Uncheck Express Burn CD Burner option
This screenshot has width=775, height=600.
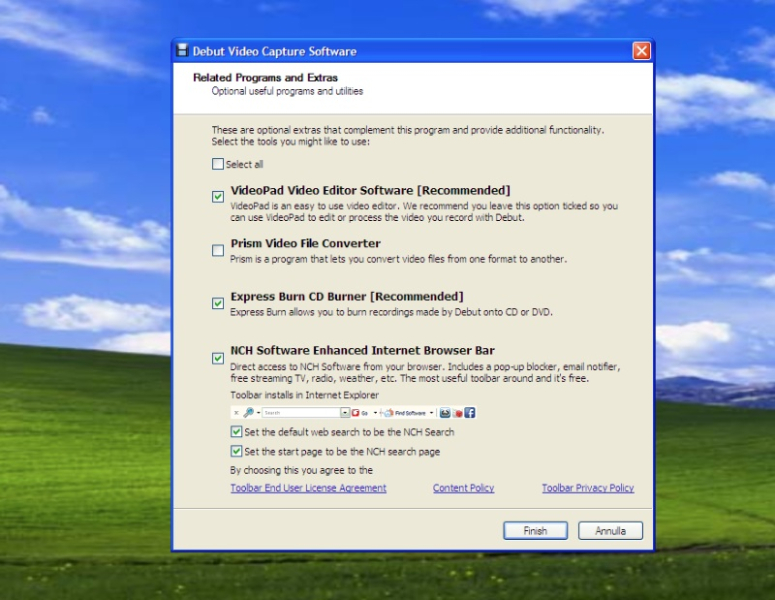[x=217, y=303]
